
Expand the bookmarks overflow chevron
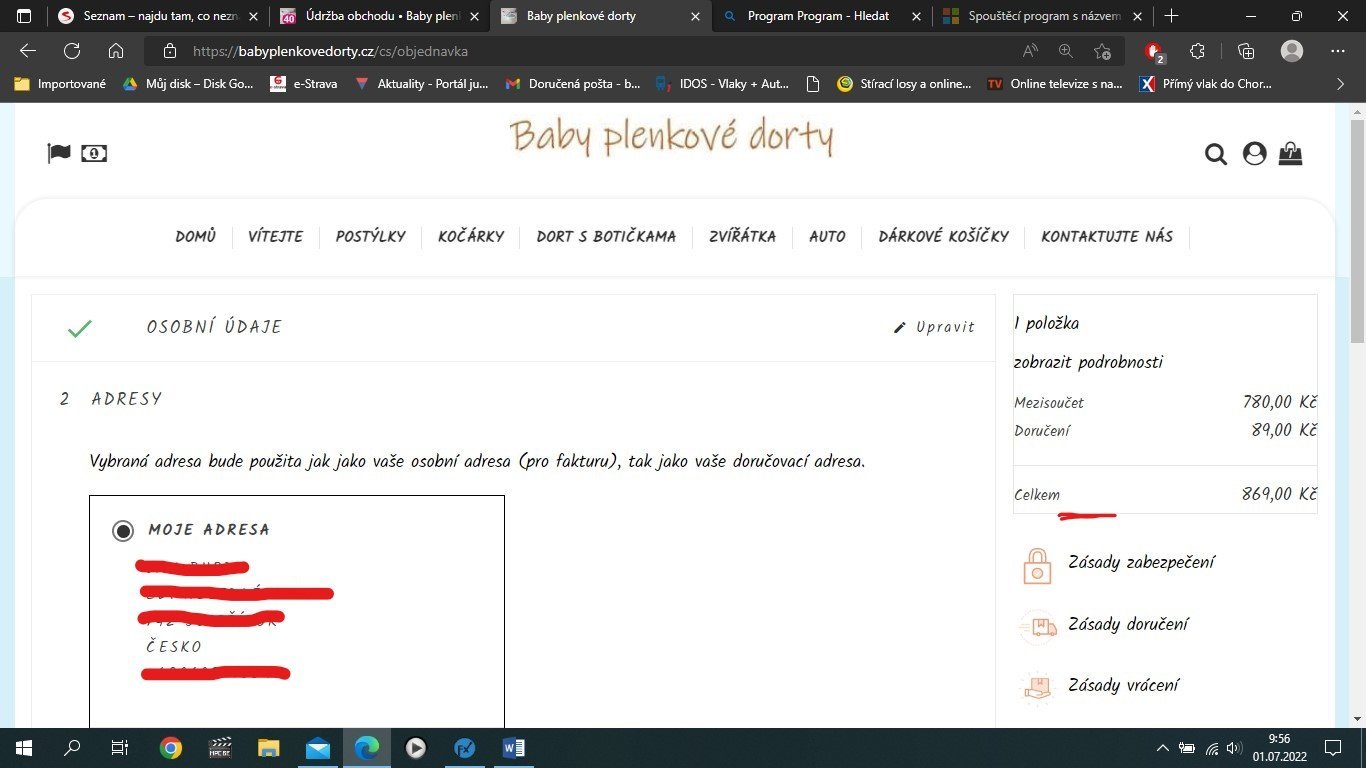click(x=1341, y=84)
